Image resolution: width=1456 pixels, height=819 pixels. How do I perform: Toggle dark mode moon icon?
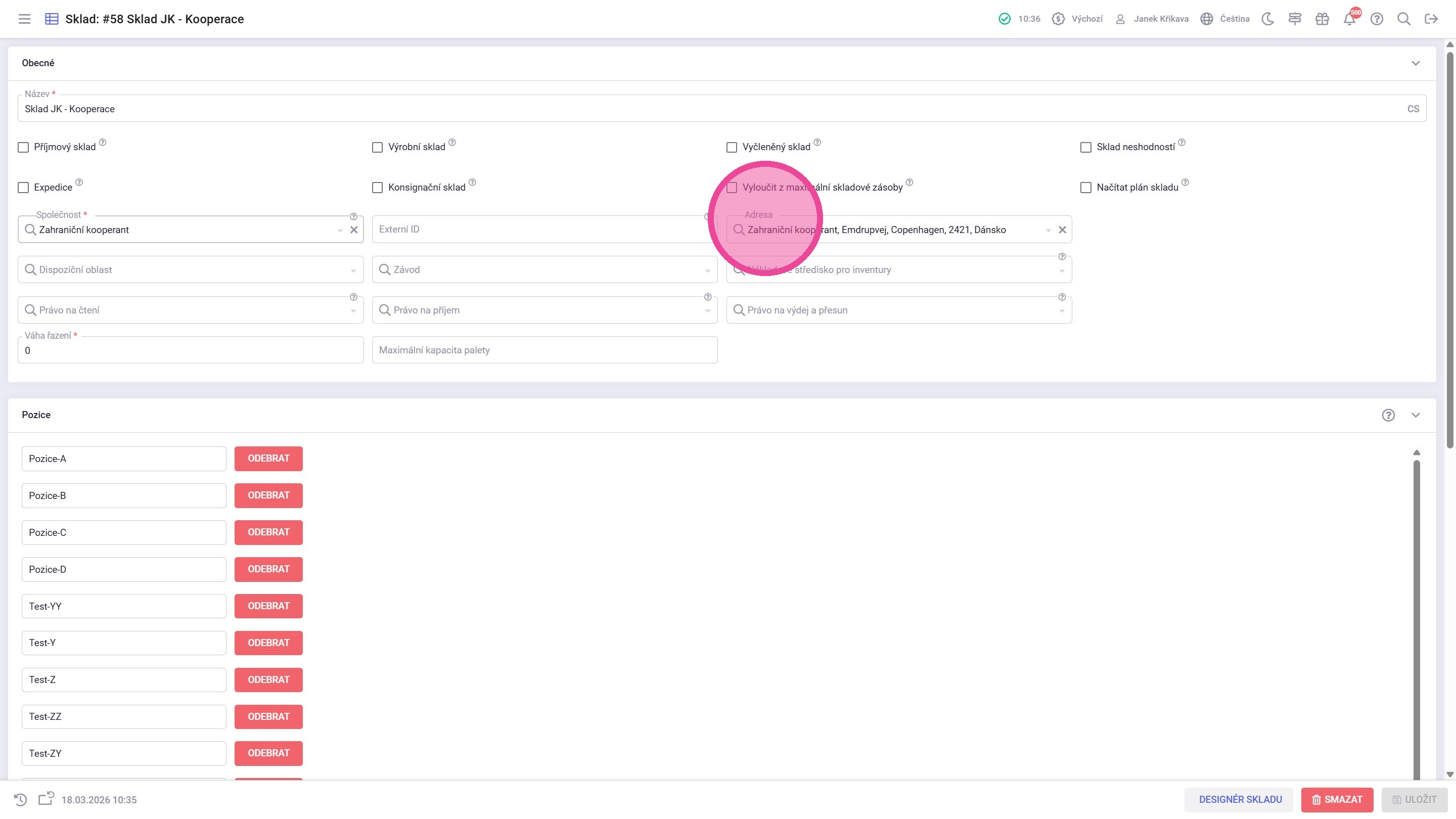click(x=1268, y=19)
